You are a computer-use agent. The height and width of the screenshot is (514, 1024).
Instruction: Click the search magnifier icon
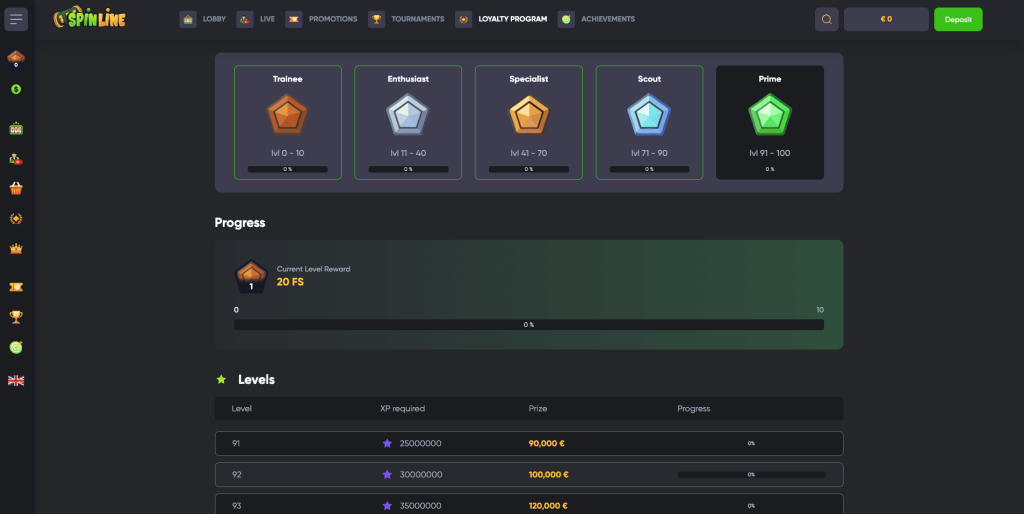pyautogui.click(x=826, y=19)
